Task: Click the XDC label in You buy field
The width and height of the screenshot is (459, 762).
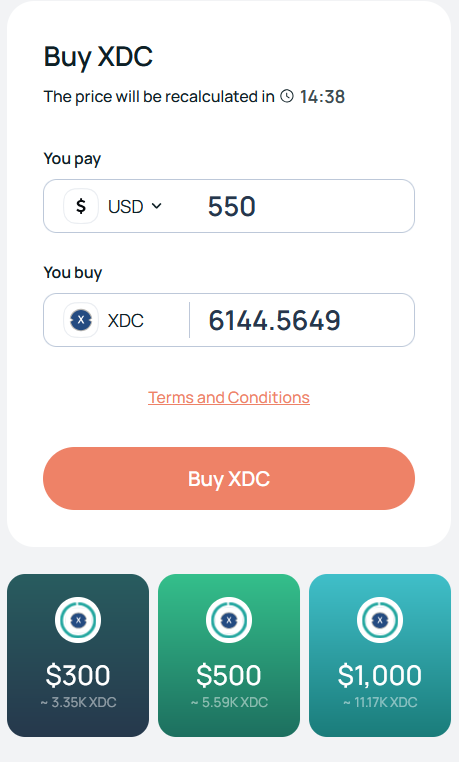Action: click(125, 321)
